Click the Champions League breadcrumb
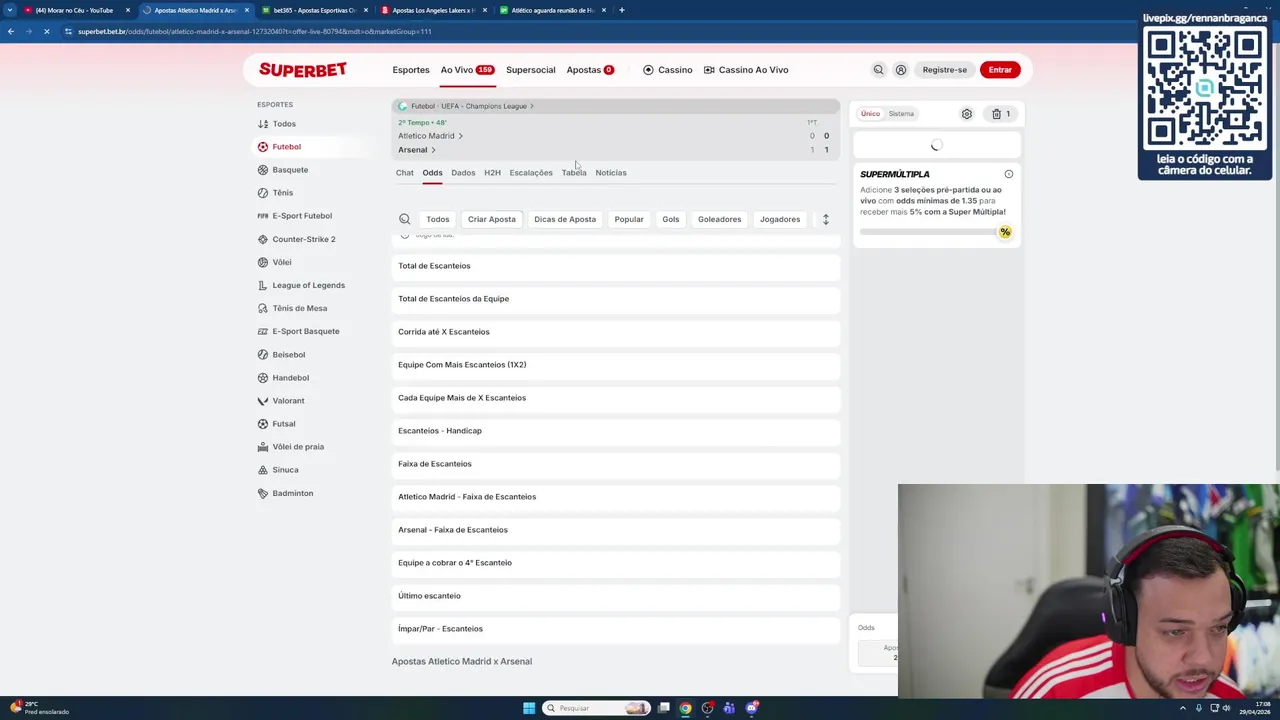1280x720 pixels. 485,106
